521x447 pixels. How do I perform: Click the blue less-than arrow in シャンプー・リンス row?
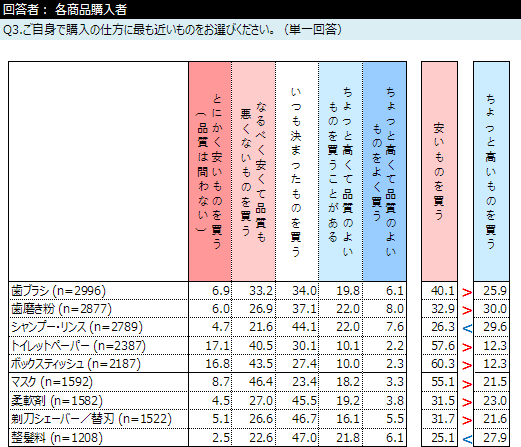click(x=467, y=329)
